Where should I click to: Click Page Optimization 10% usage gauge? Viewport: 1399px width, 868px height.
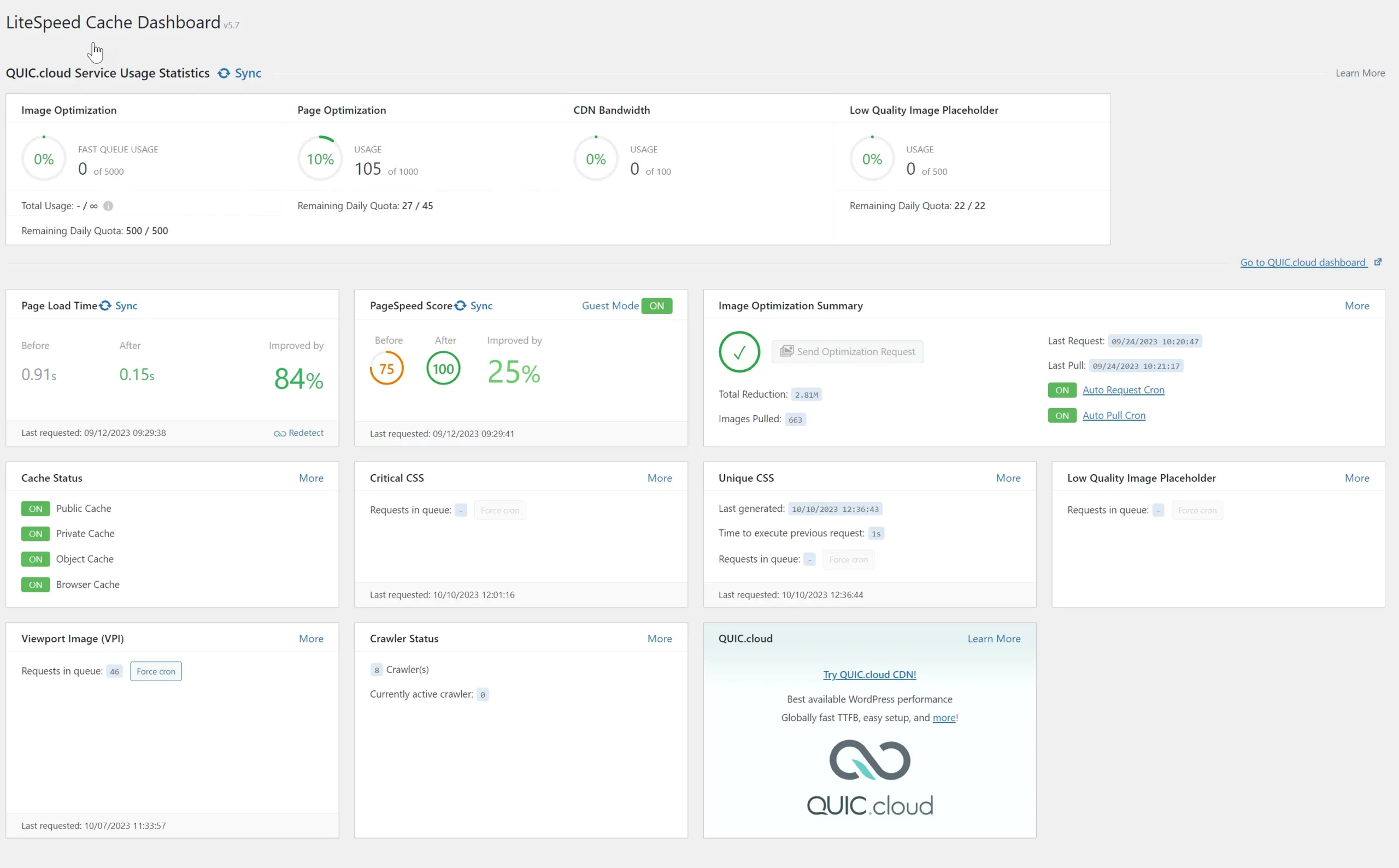point(320,159)
